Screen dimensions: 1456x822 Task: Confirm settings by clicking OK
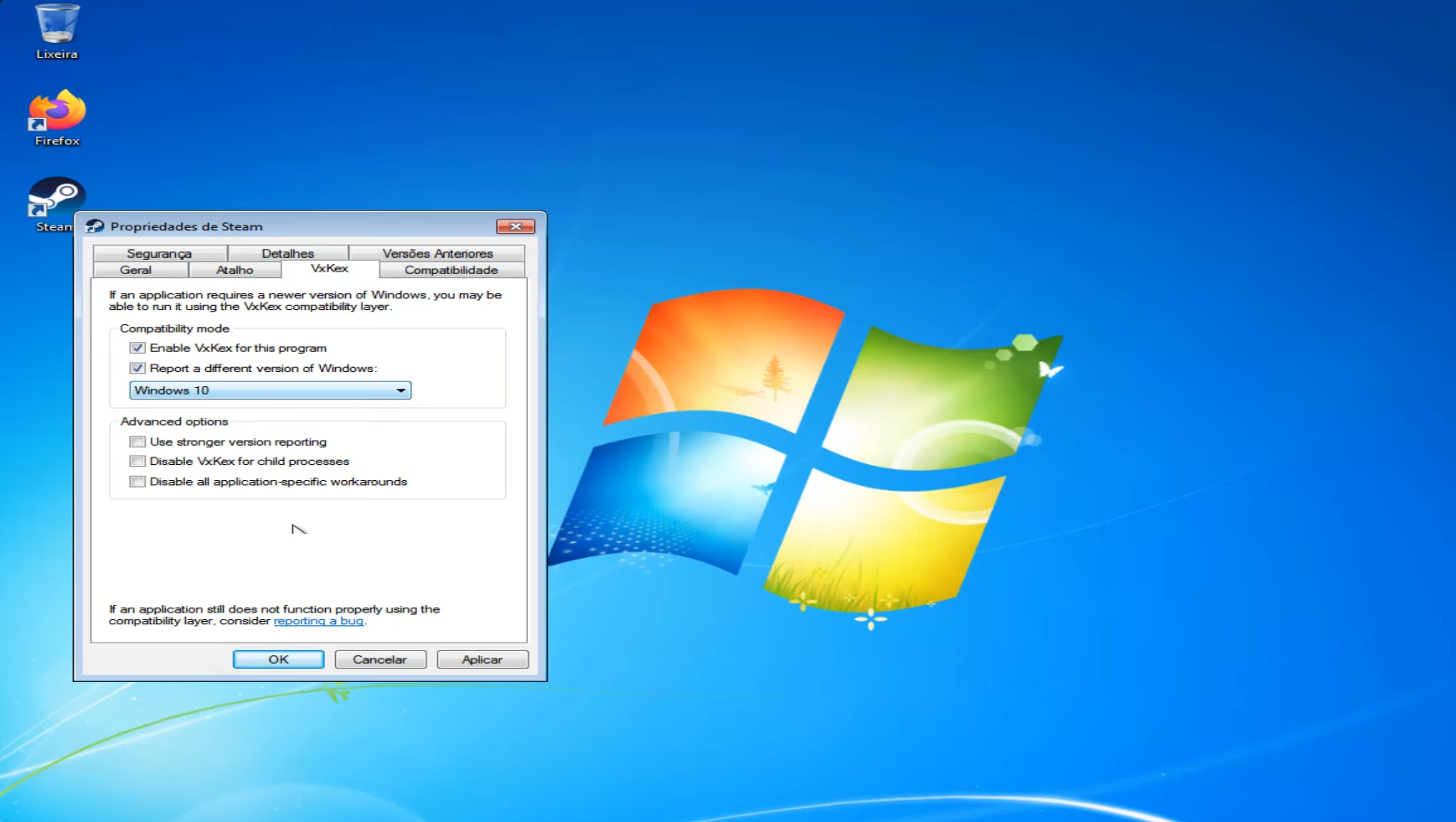278,659
